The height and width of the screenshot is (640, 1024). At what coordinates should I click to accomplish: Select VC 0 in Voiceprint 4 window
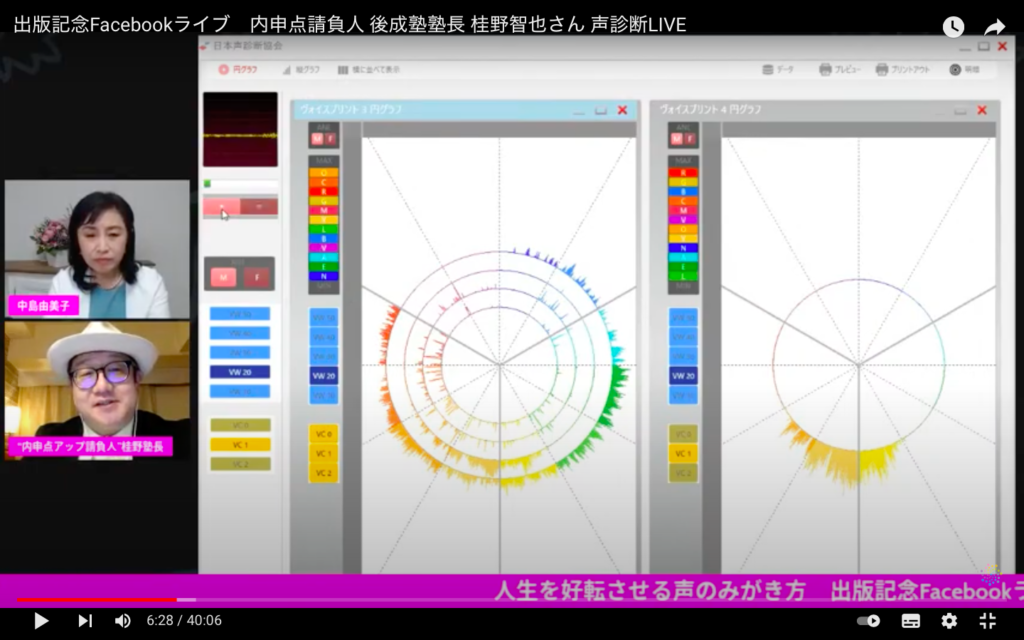[x=683, y=434]
